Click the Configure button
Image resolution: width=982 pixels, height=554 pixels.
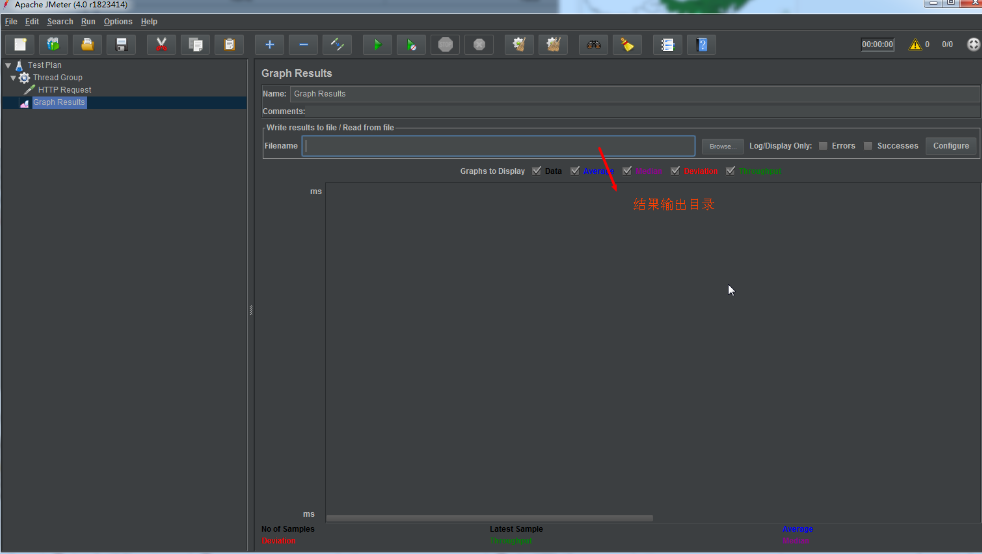tap(951, 146)
